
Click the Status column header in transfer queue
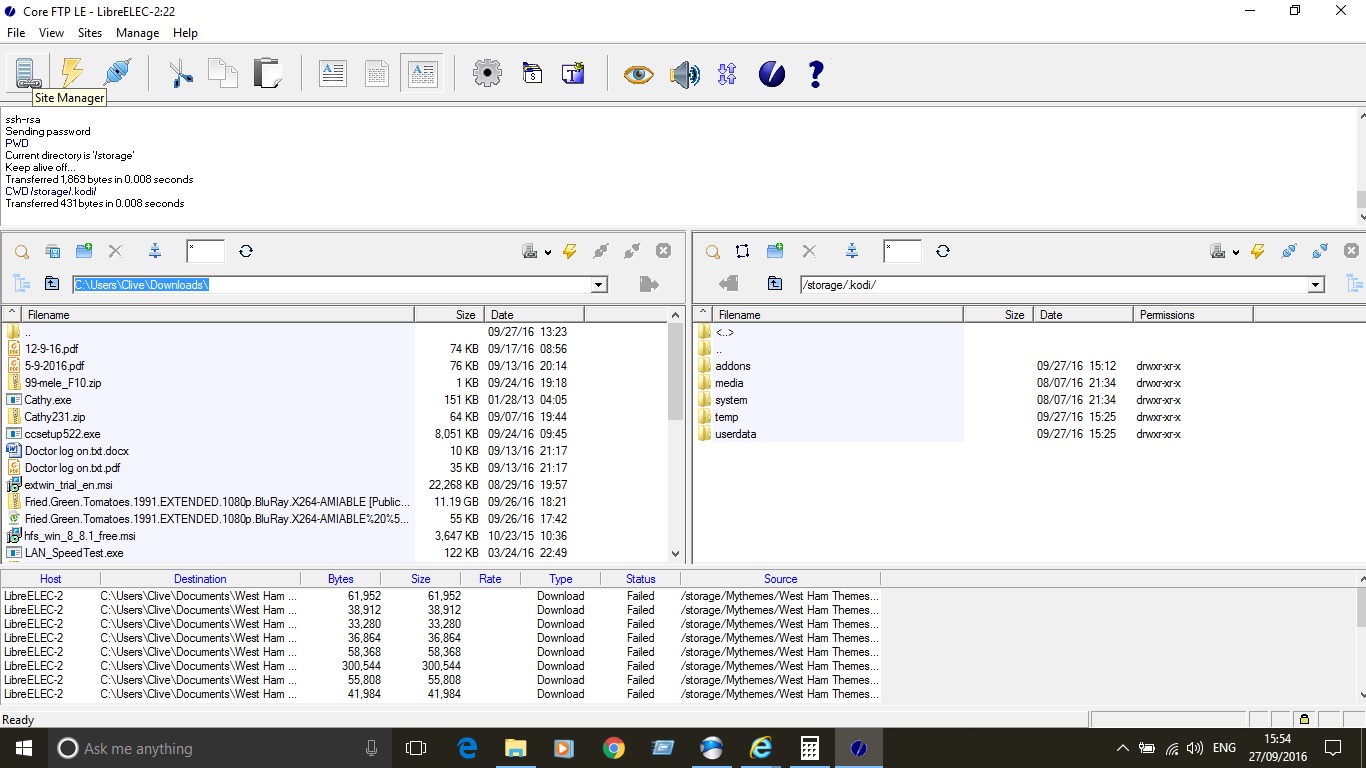tap(641, 579)
